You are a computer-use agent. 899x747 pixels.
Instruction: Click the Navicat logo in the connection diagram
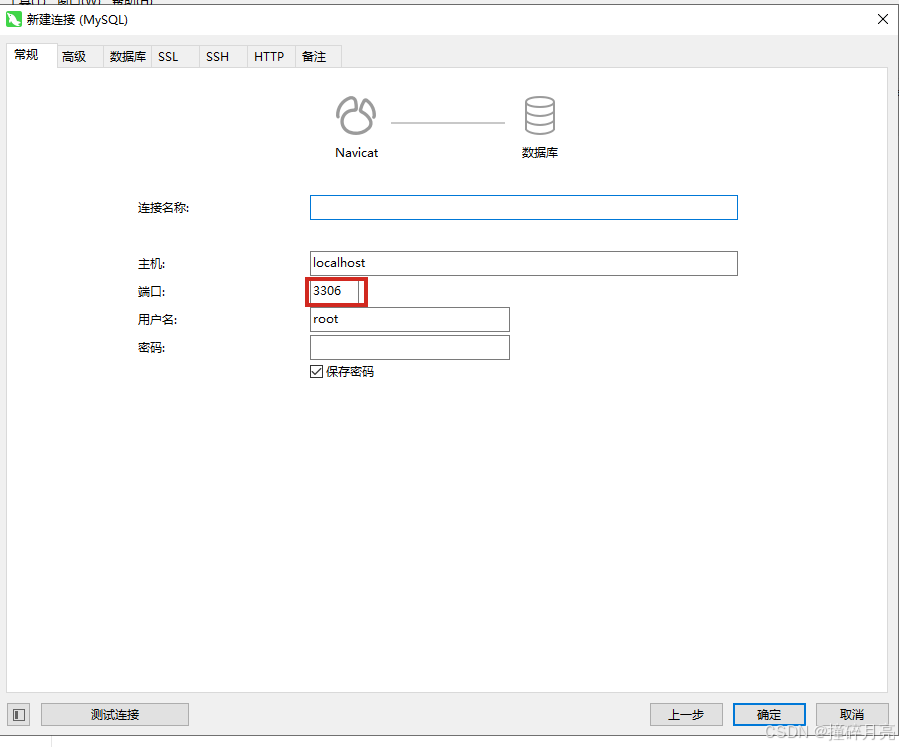click(357, 113)
